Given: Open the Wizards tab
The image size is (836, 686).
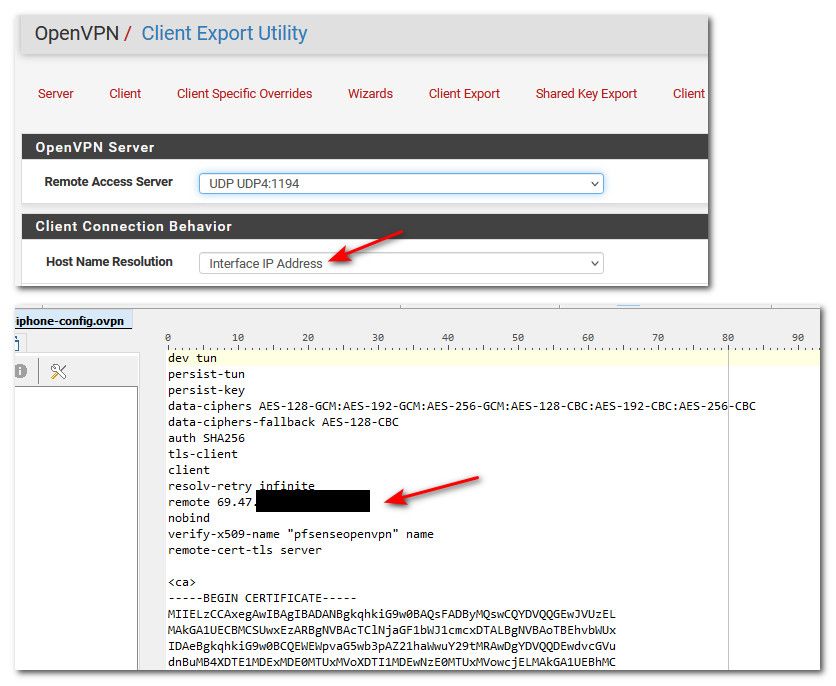Looking at the screenshot, I should pos(370,93).
